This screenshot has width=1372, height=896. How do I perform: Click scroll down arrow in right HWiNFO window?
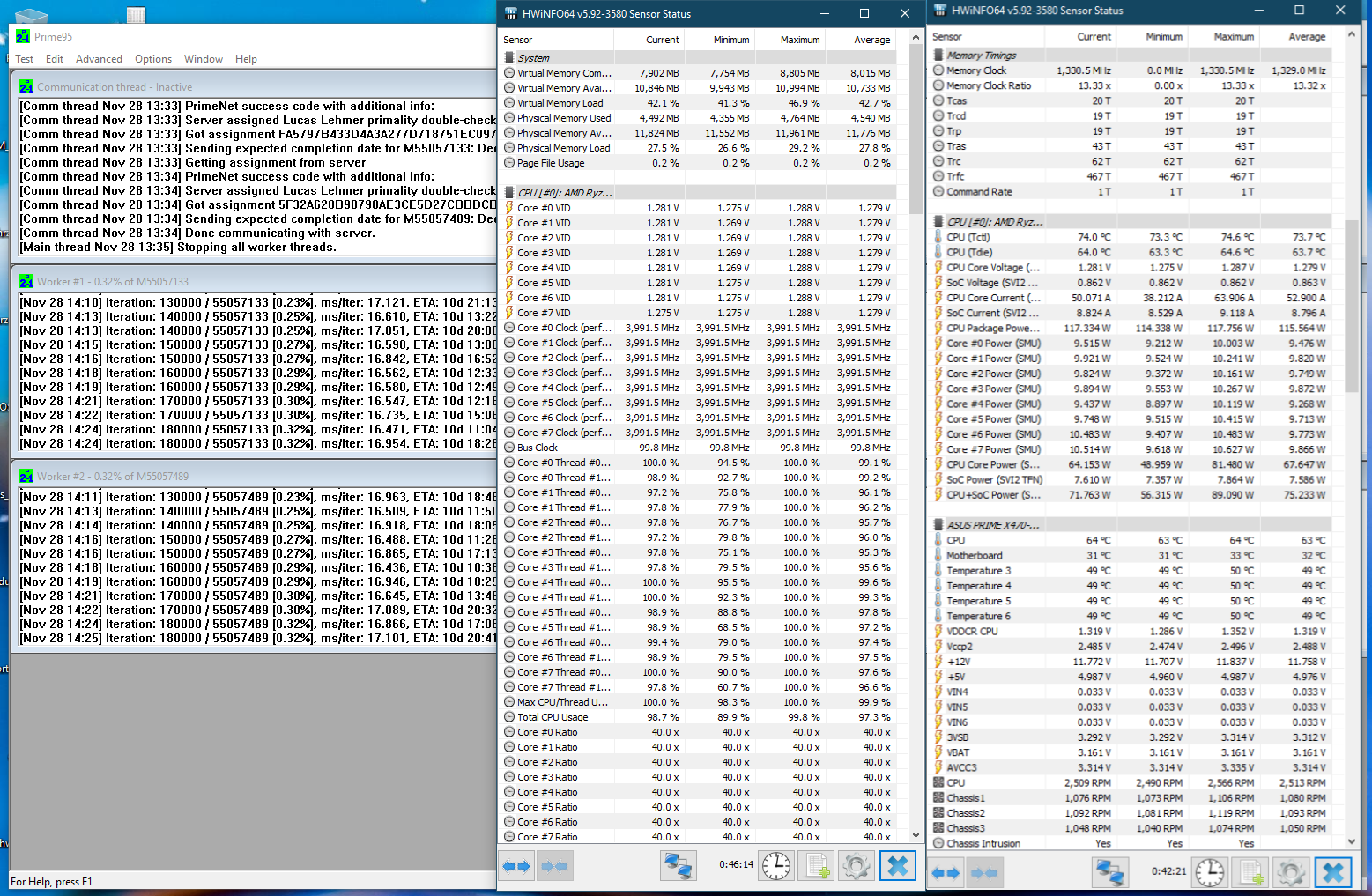pyautogui.click(x=1352, y=842)
